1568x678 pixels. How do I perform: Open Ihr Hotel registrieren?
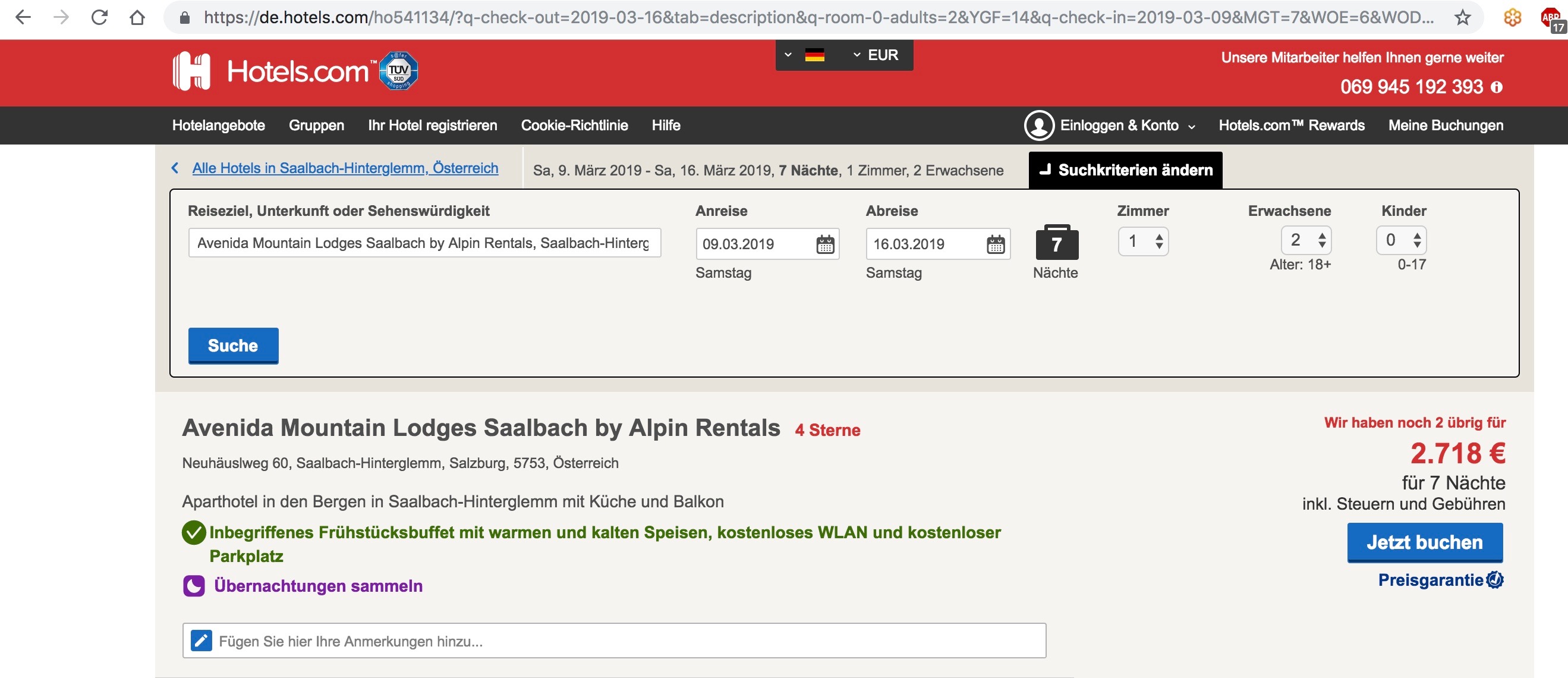click(433, 125)
